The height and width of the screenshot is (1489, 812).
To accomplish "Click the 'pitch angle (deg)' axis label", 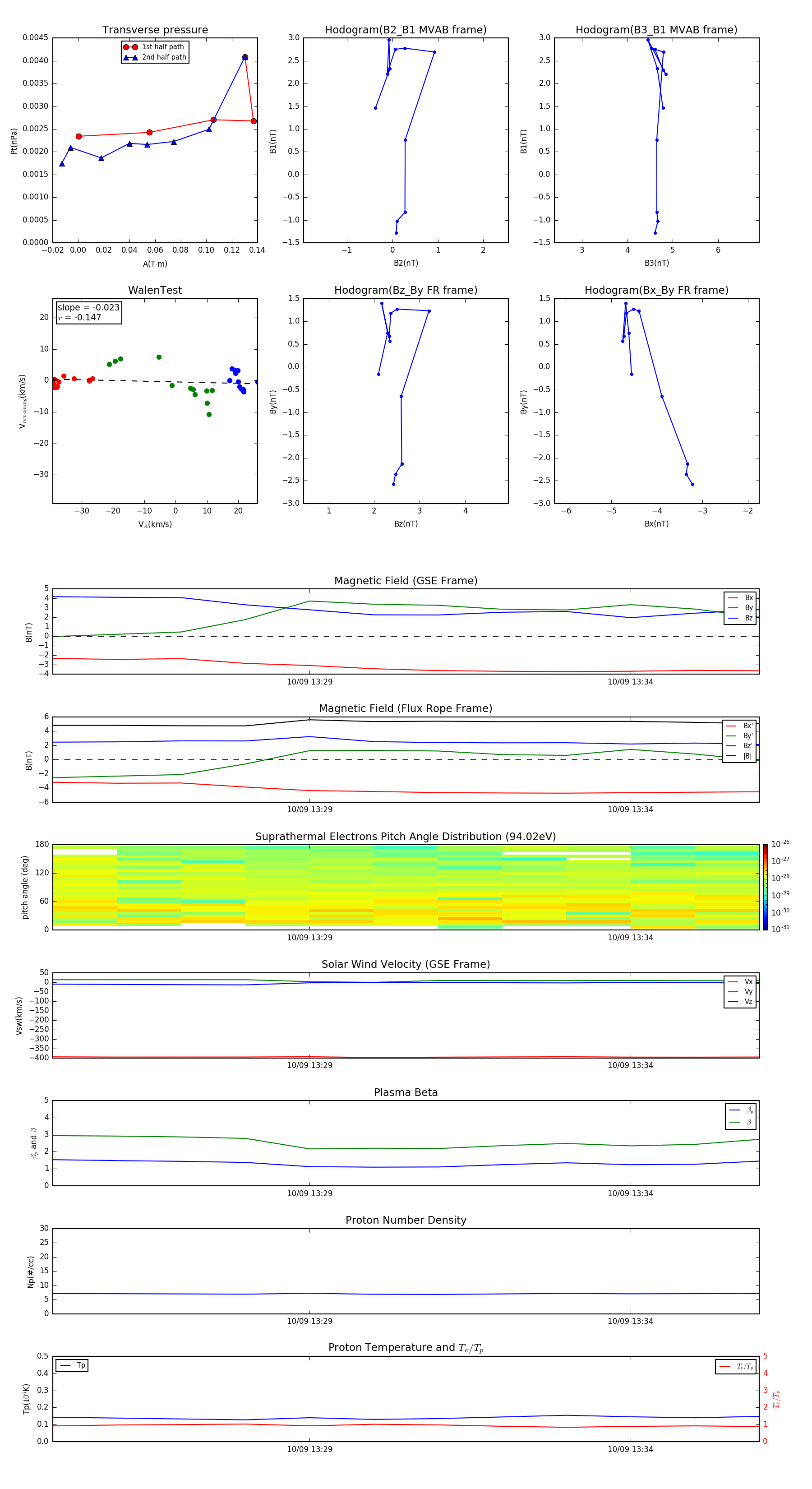I will coord(25,887).
